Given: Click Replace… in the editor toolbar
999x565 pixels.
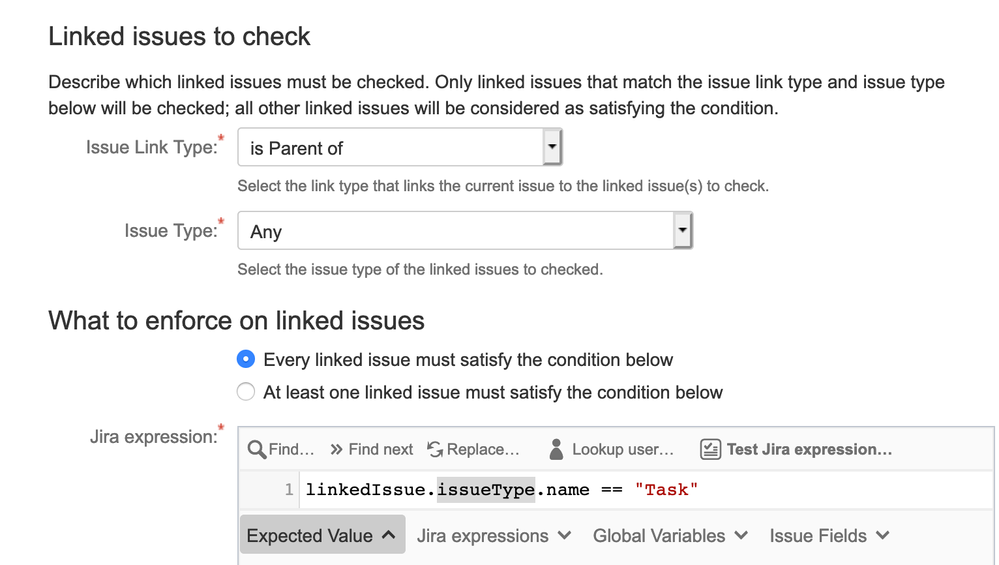Looking at the screenshot, I should click(x=473, y=450).
